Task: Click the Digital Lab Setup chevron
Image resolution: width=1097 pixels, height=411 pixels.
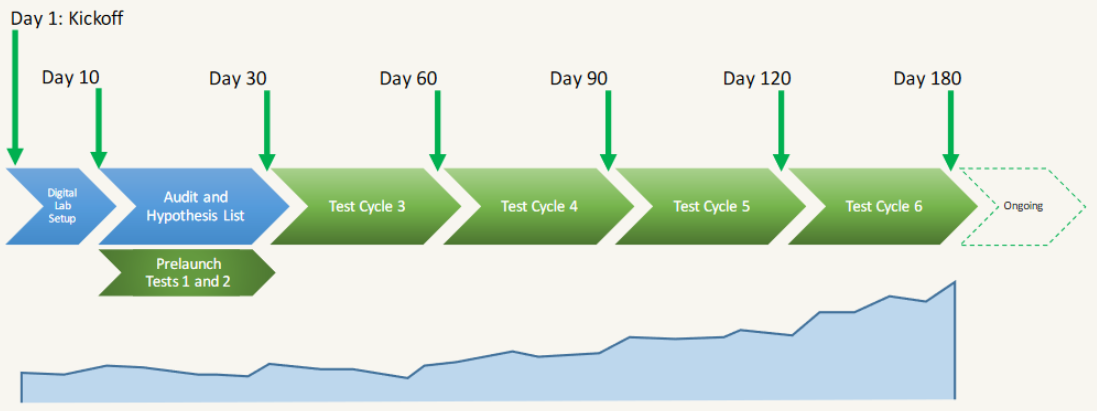Action: tap(62, 206)
